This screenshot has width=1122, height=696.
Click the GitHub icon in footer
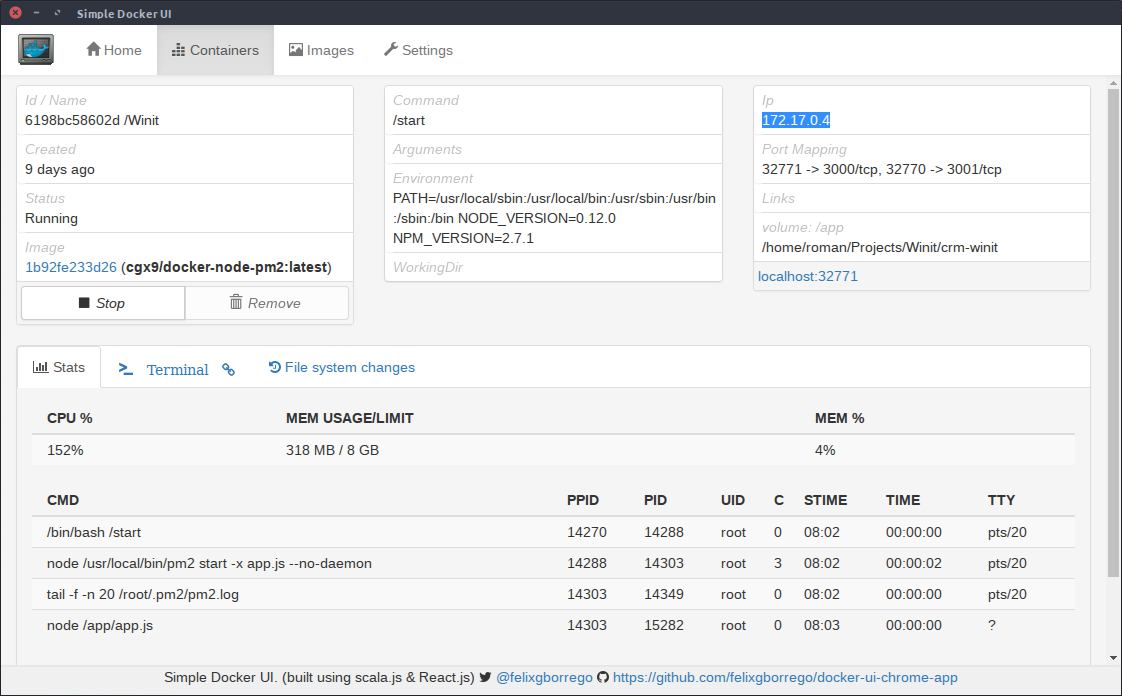coord(603,677)
